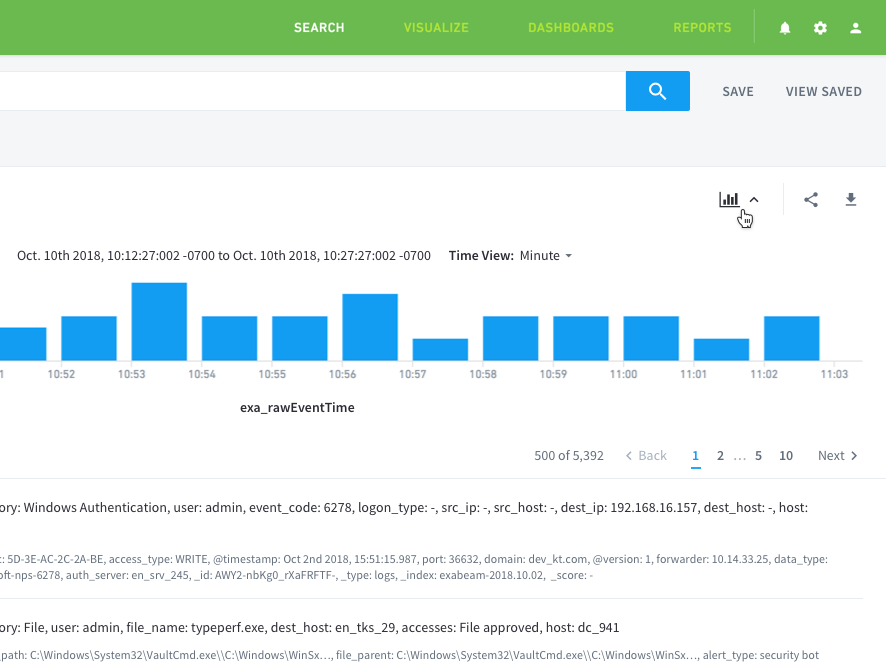Click the share results icon
This screenshot has height=664, width=886.
[x=811, y=199]
